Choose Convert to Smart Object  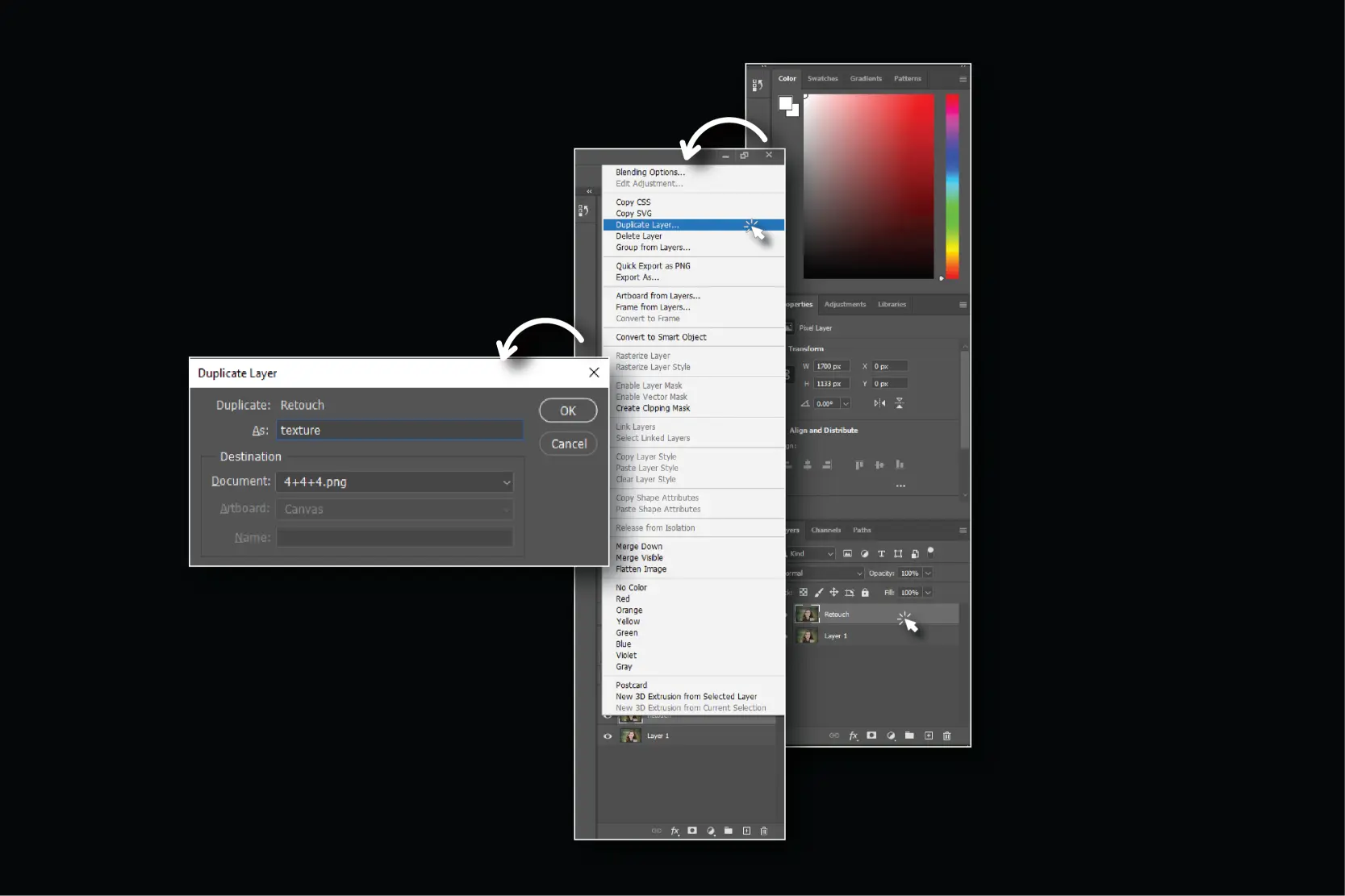(x=694, y=337)
